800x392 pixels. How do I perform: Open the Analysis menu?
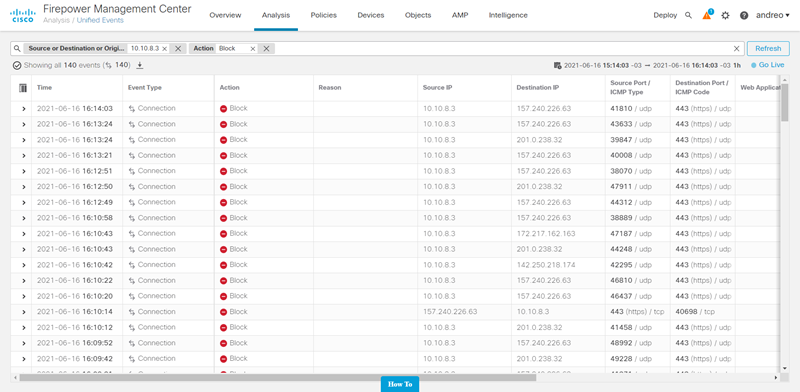[x=276, y=15]
